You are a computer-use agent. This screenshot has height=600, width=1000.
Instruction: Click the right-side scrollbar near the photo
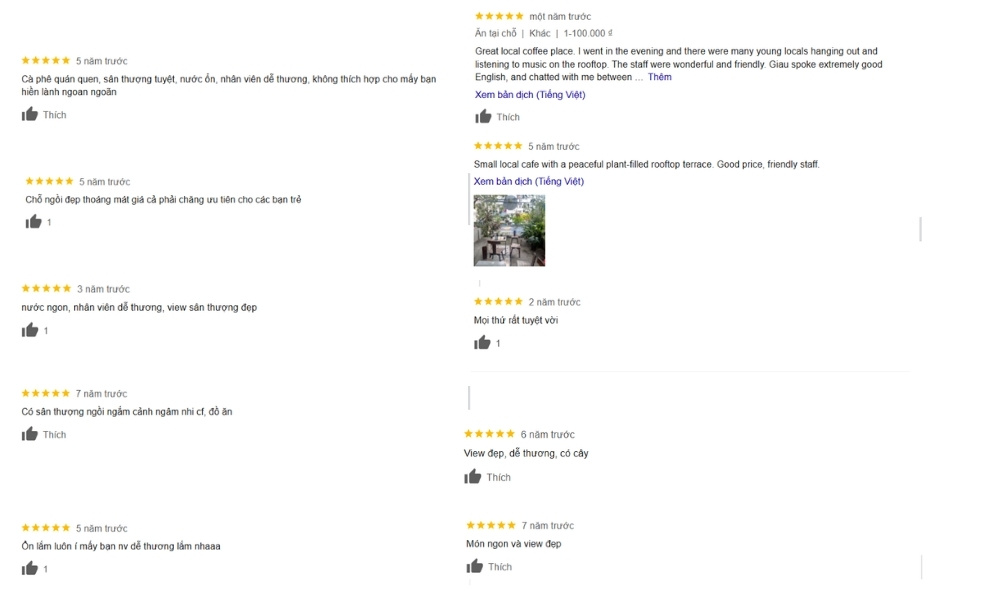point(920,229)
